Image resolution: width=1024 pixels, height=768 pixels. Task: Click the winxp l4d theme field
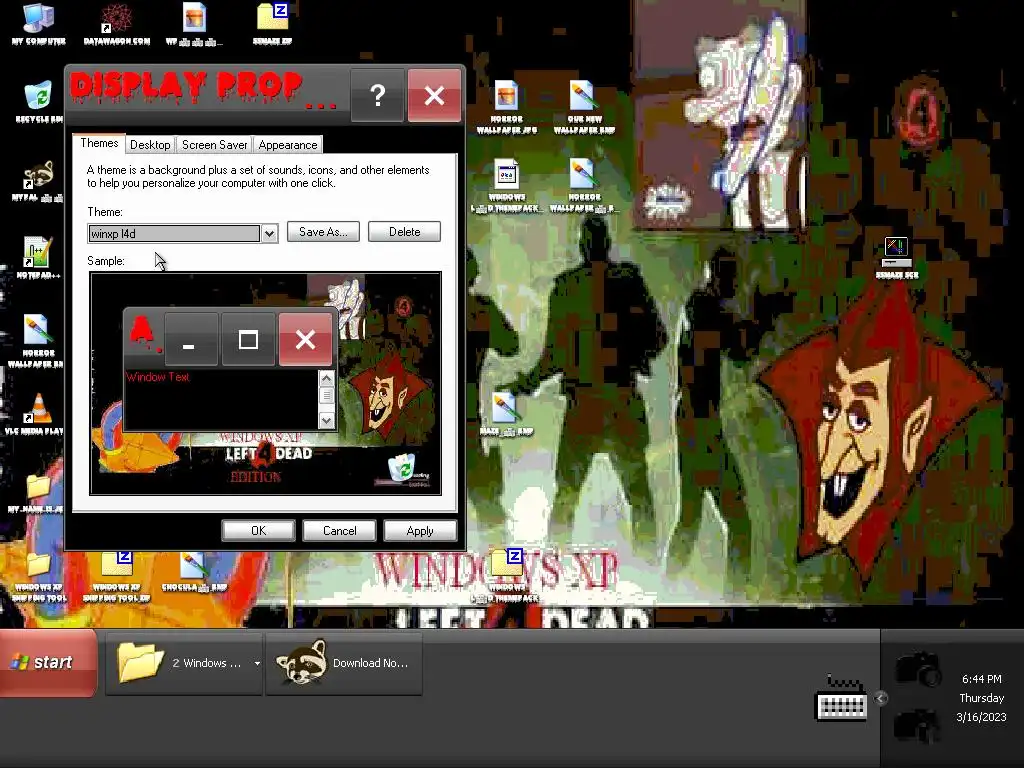[x=174, y=234]
